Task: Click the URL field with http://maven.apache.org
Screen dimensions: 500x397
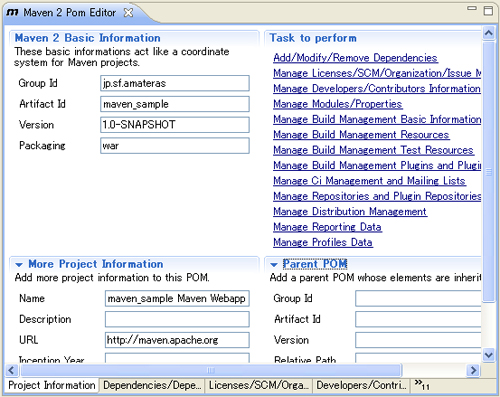Action: point(177,340)
